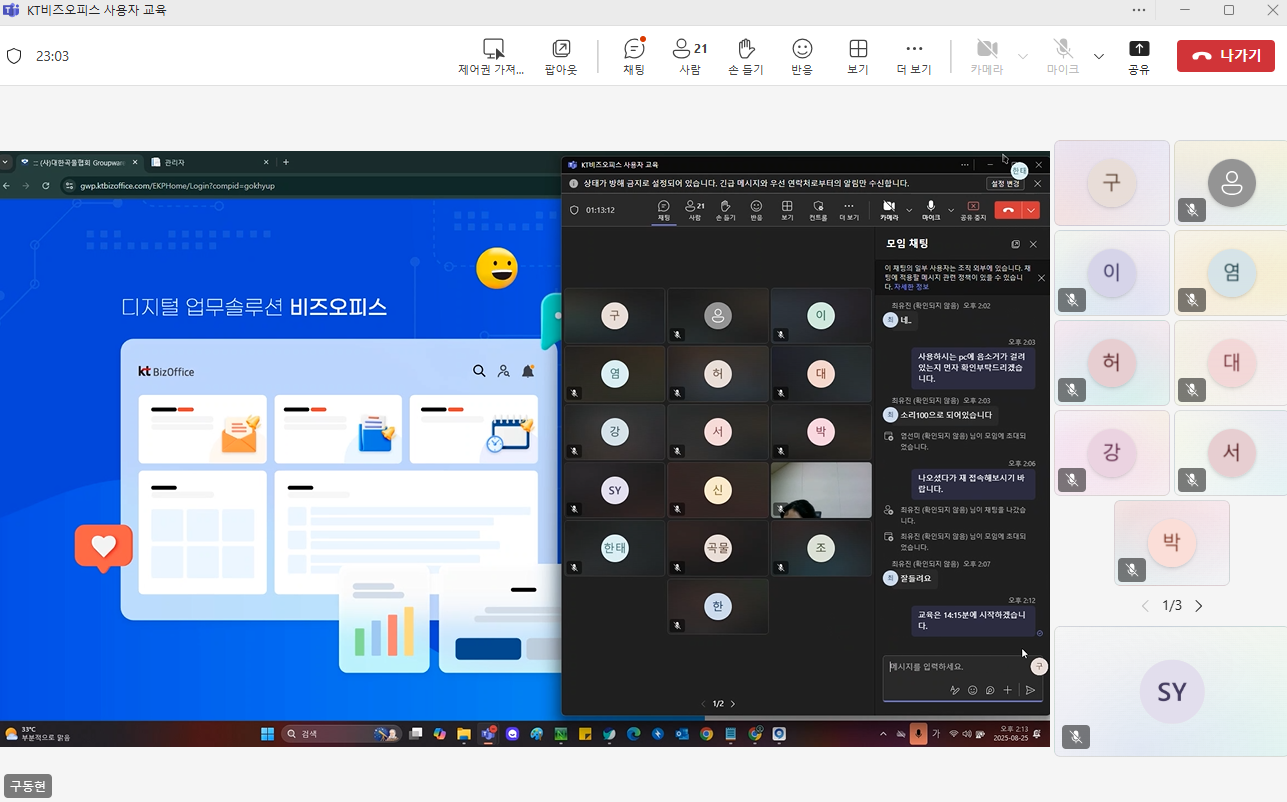The image size is (1287, 802).
Task: Expand camera arrow in shared Teams window
Action: click(909, 210)
